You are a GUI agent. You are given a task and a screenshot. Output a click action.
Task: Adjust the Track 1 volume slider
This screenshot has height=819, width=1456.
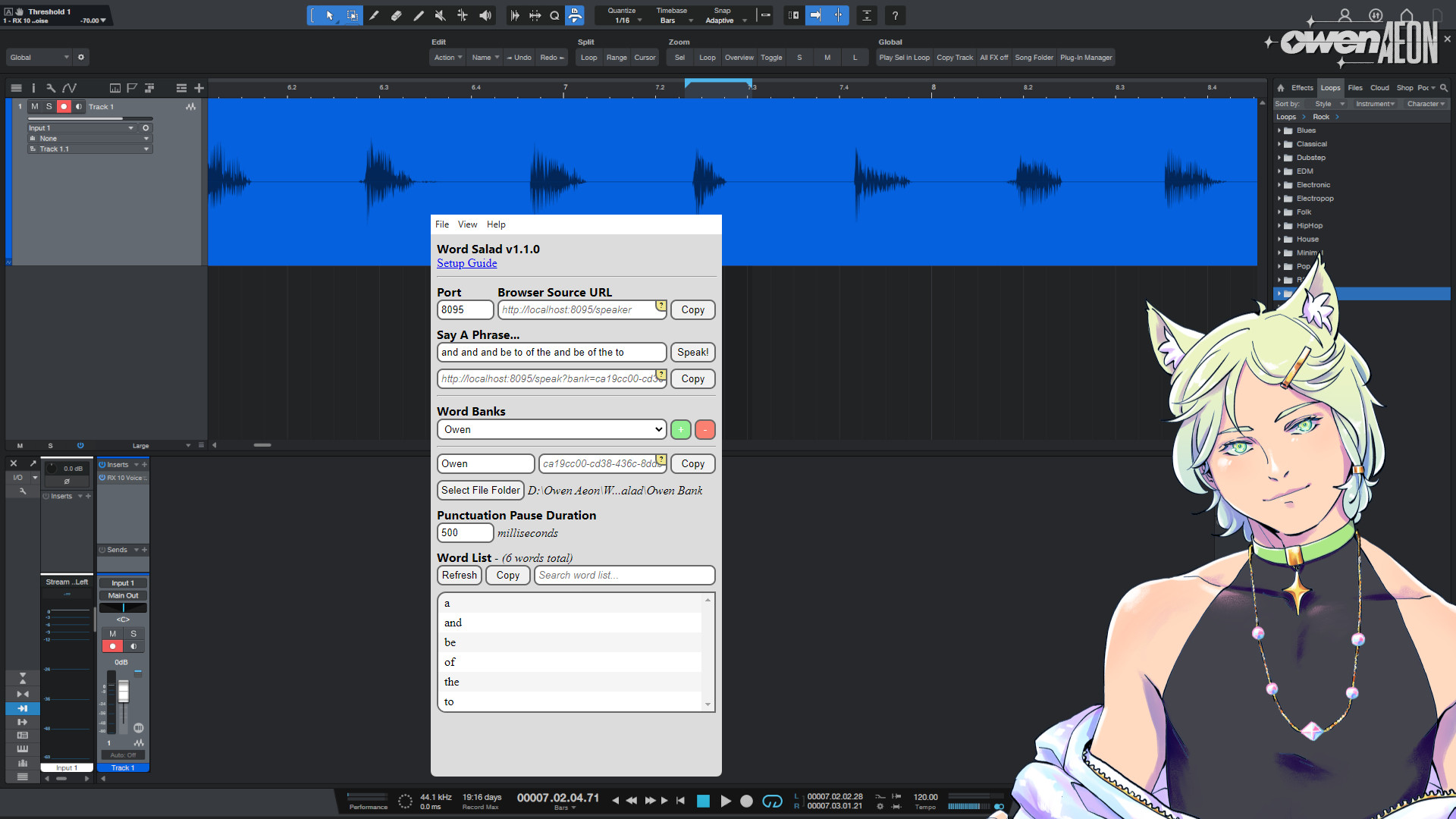(x=90, y=119)
